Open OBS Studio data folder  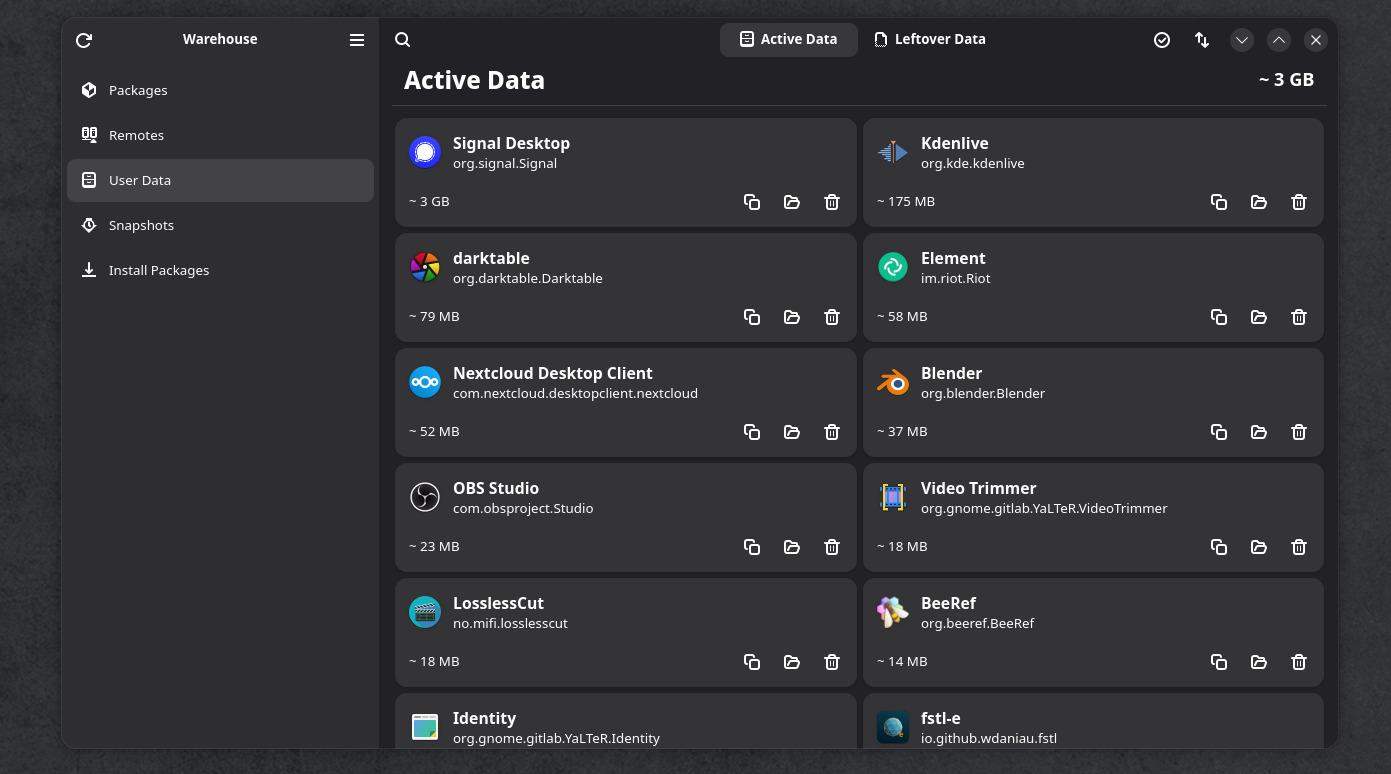pos(792,547)
